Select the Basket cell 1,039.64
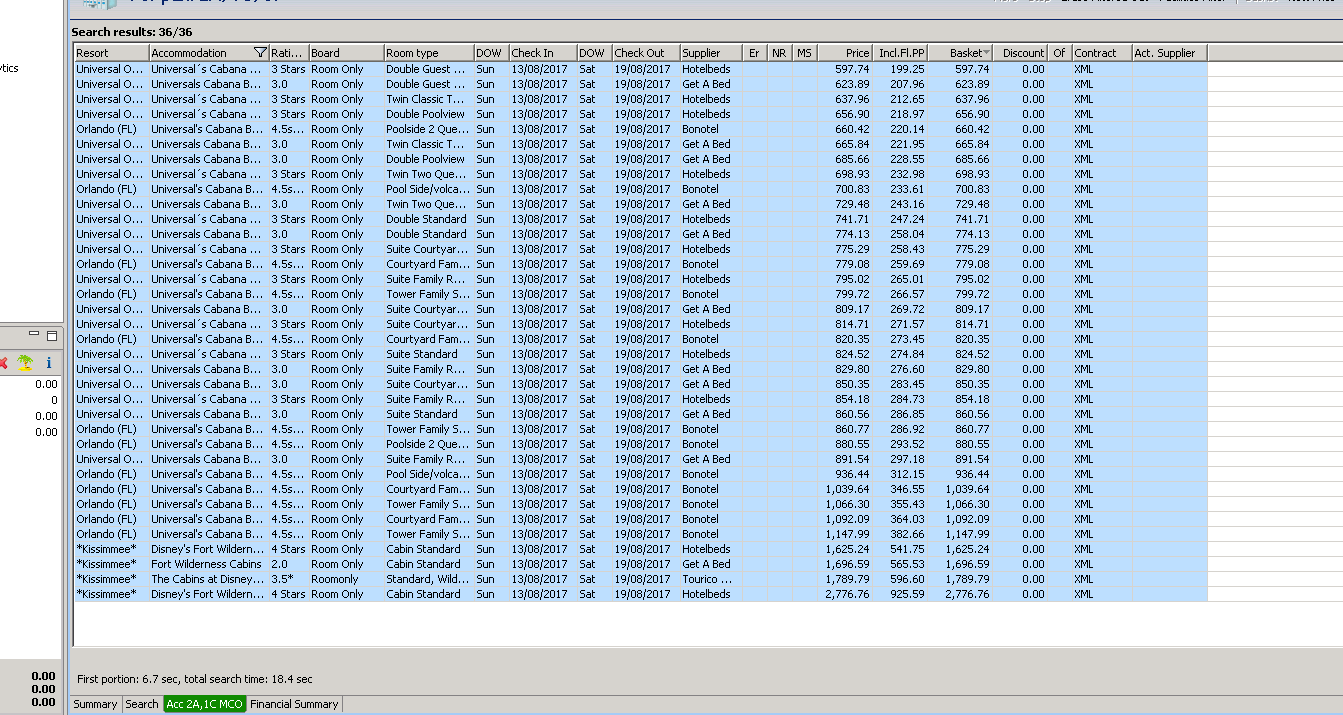Viewport: 1343px width, 715px height. tap(960, 489)
